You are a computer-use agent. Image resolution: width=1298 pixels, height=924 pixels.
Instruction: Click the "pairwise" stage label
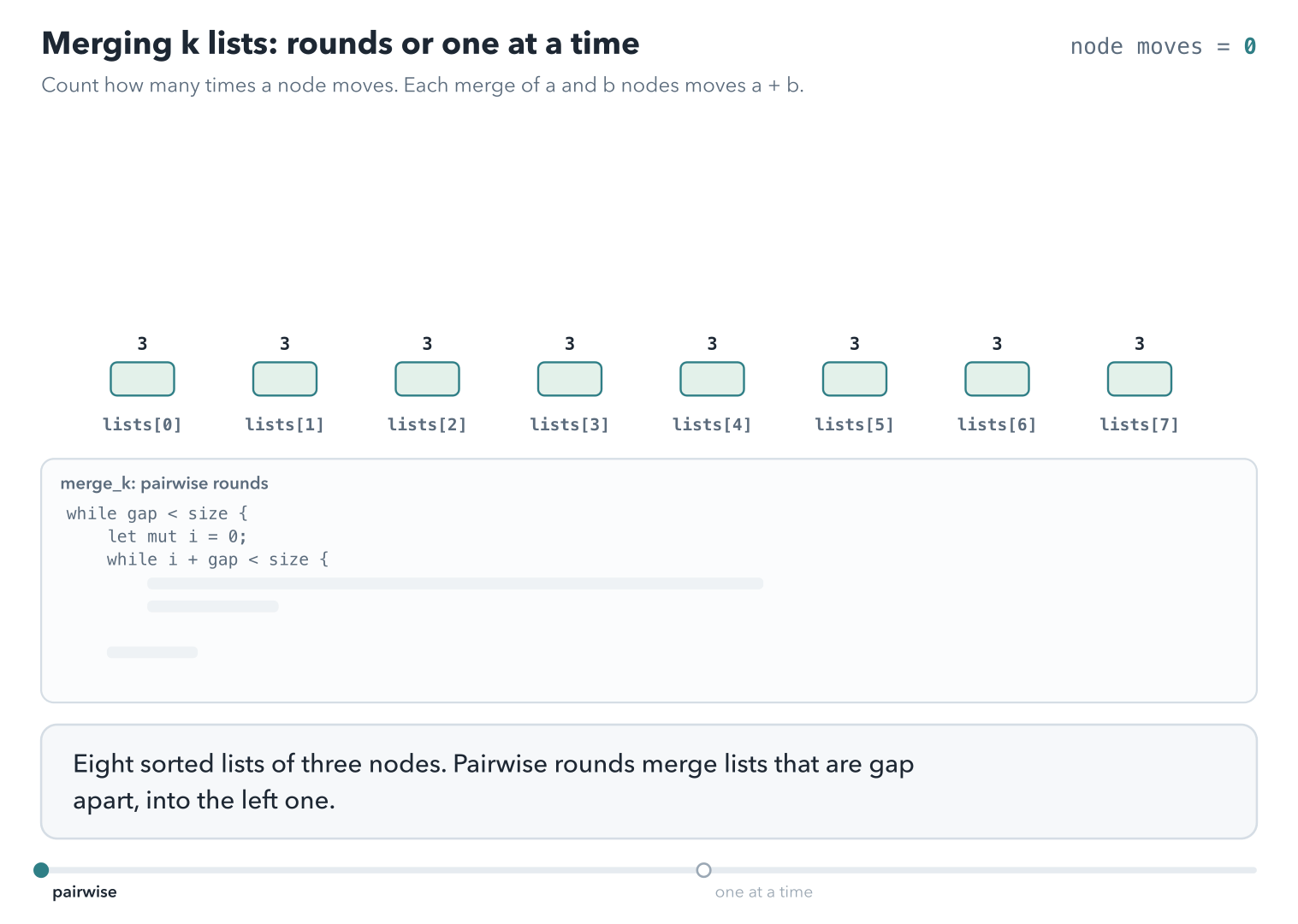coord(85,891)
